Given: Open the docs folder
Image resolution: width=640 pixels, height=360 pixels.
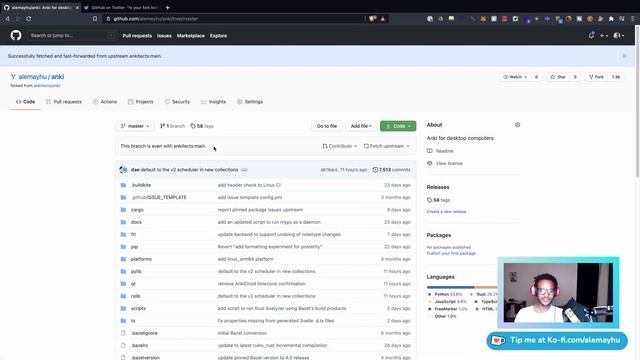Looking at the screenshot, I should point(136,222).
